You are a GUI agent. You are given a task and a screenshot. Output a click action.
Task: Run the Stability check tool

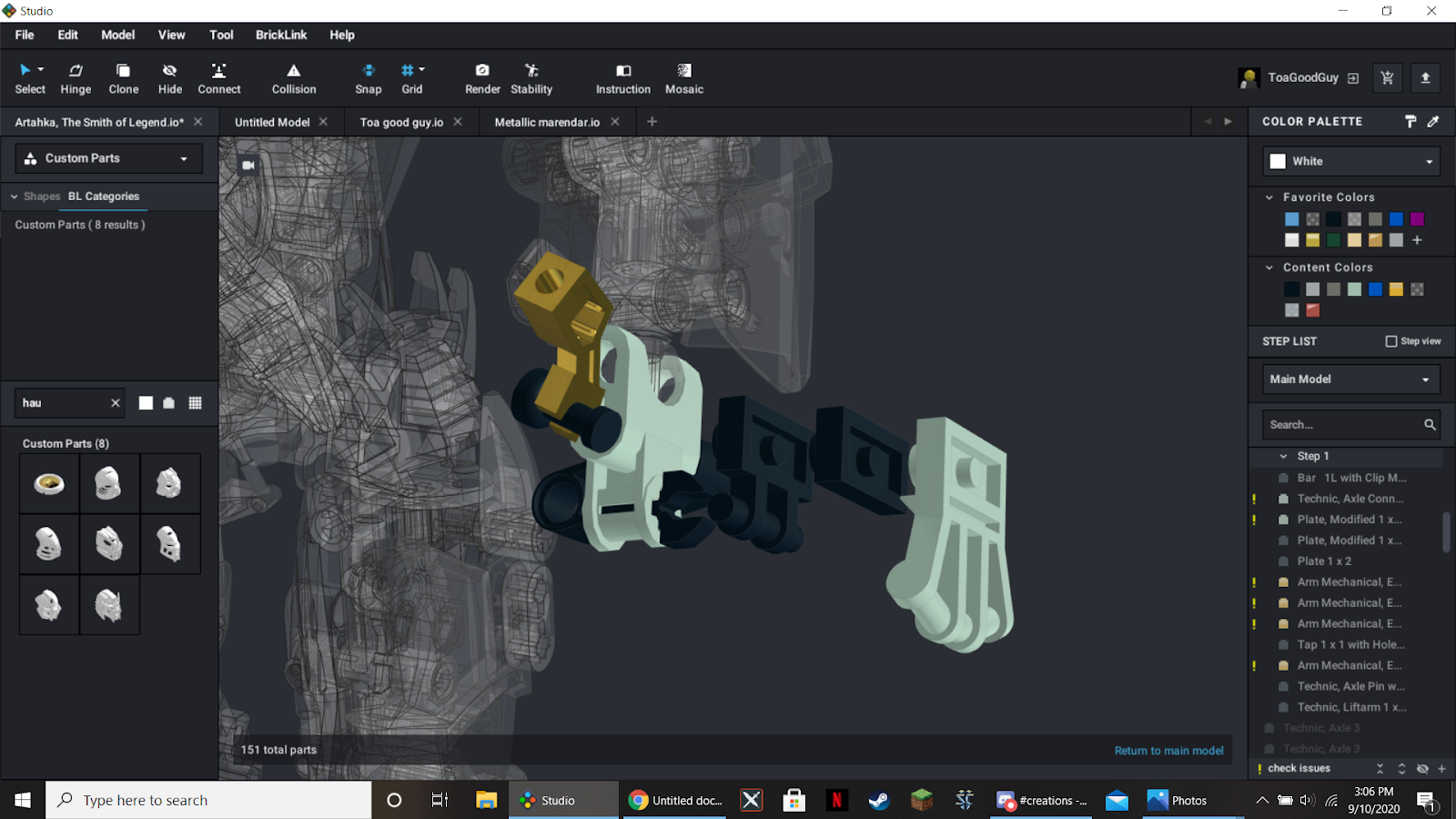click(x=531, y=78)
